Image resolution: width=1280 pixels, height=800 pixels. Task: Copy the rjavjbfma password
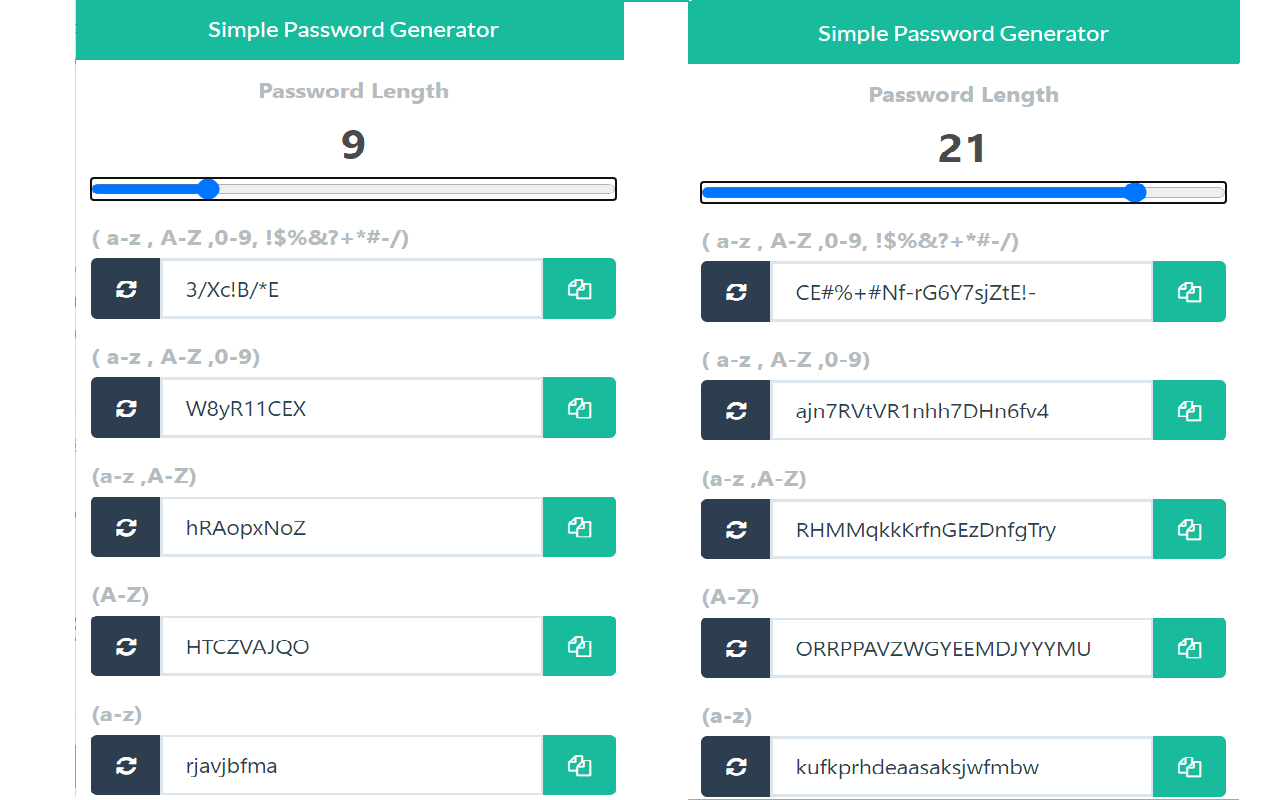tap(579, 766)
